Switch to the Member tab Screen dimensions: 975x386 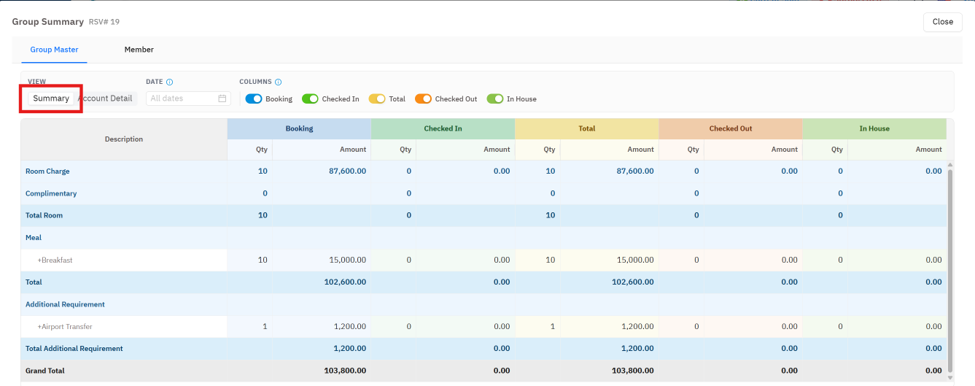click(139, 50)
